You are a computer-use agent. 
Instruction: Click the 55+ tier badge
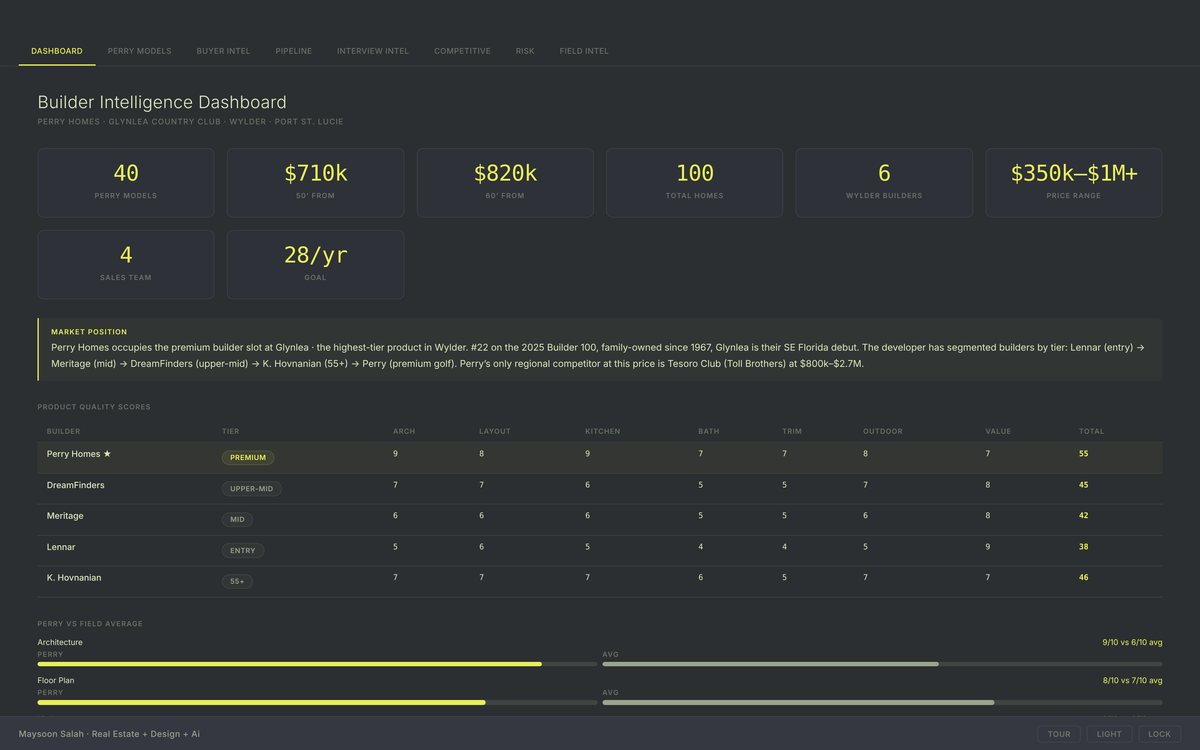(237, 581)
